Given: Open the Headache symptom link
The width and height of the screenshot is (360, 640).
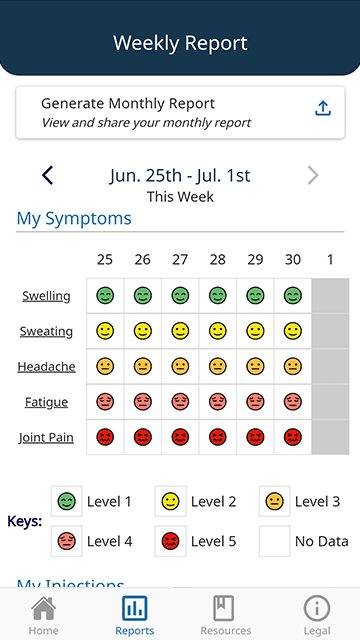Looking at the screenshot, I should coord(46,367).
